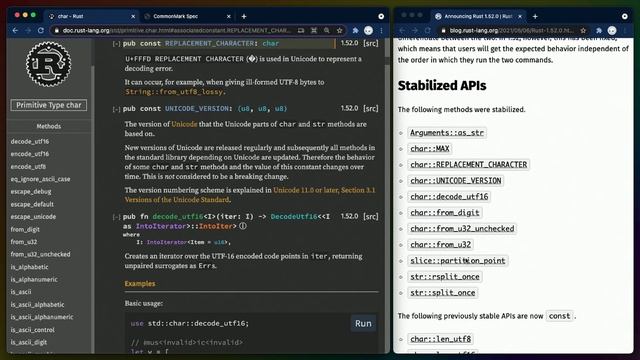Open the zoom magnifier icon in the docs address bar

[x=327, y=31]
